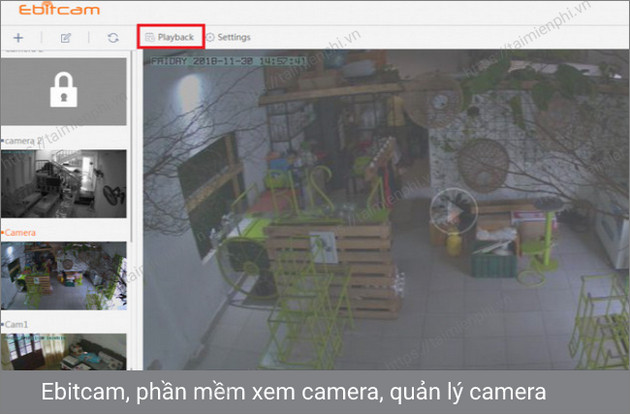This screenshot has height=414, width=630.
Task: Click the Ebitcam logo
Action: (59, 10)
